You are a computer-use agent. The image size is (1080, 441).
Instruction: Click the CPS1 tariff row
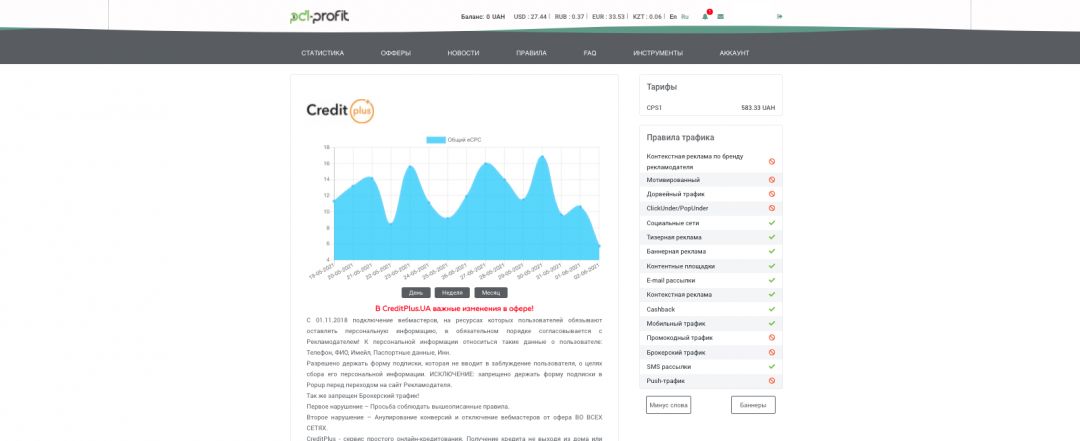pos(711,108)
